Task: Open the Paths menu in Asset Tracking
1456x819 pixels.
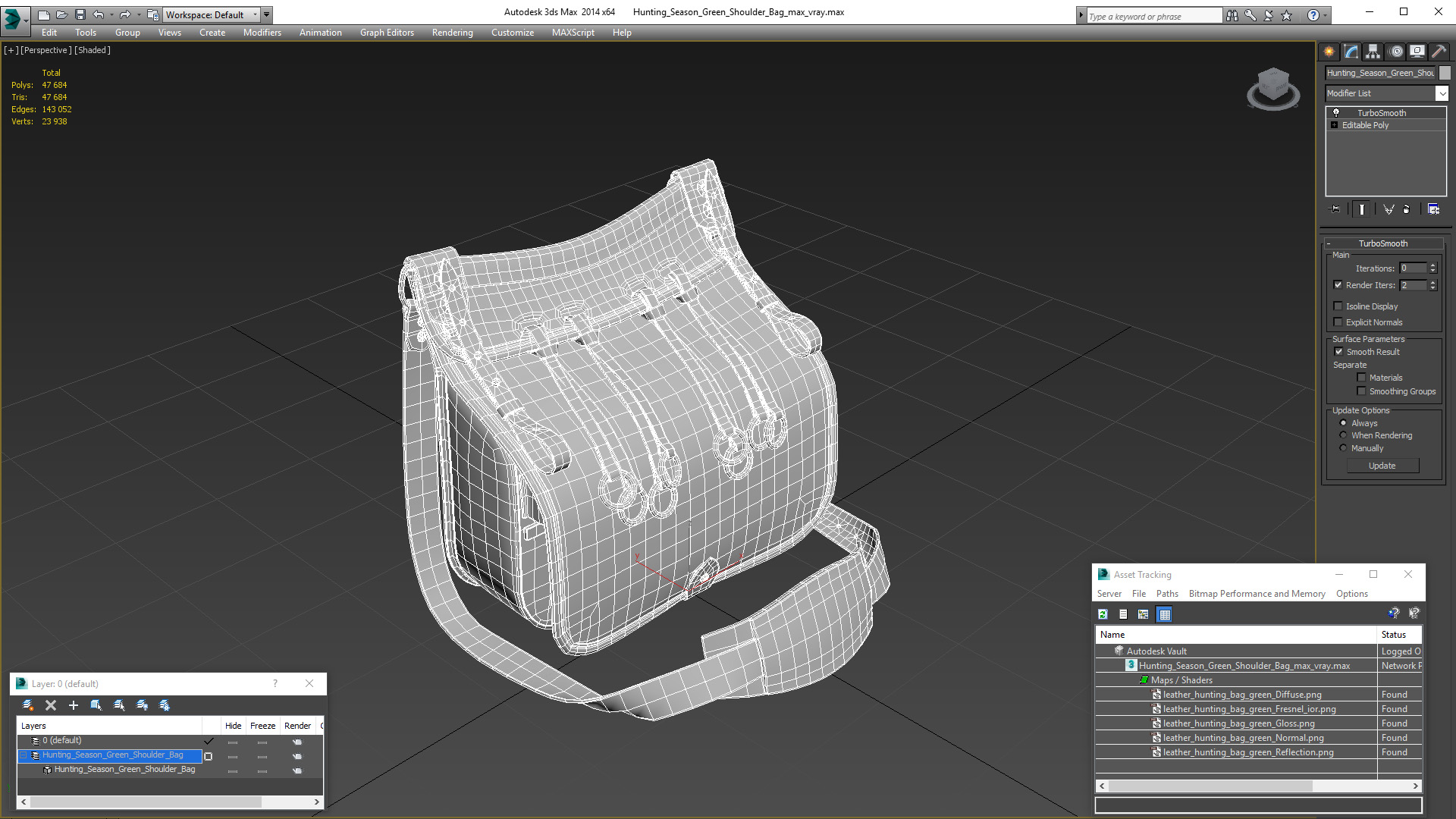Action: coord(1166,594)
